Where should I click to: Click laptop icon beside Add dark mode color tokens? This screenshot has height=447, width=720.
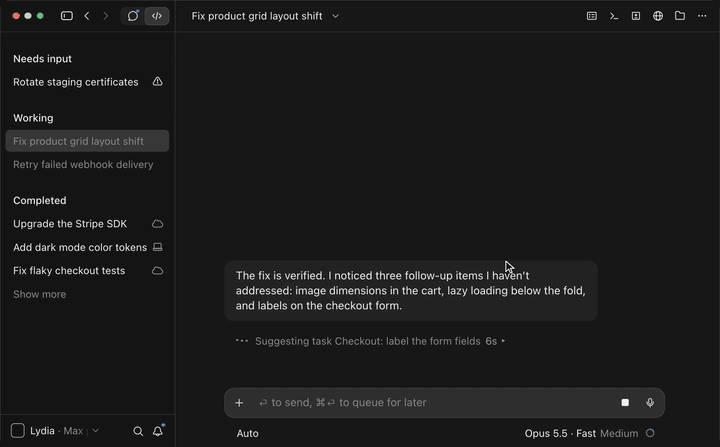(x=158, y=247)
